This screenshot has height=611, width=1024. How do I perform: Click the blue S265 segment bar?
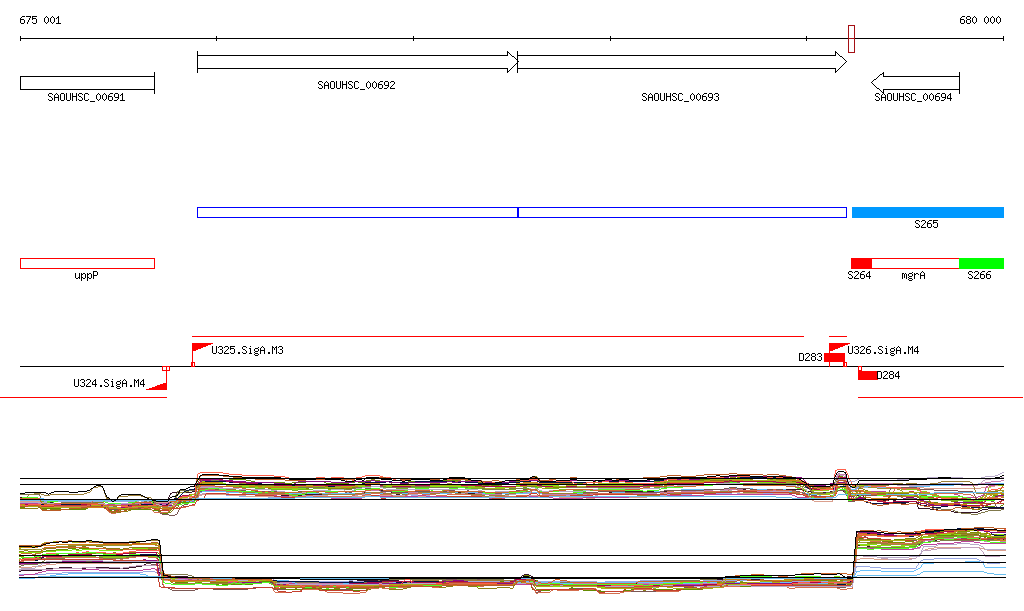pos(927,212)
